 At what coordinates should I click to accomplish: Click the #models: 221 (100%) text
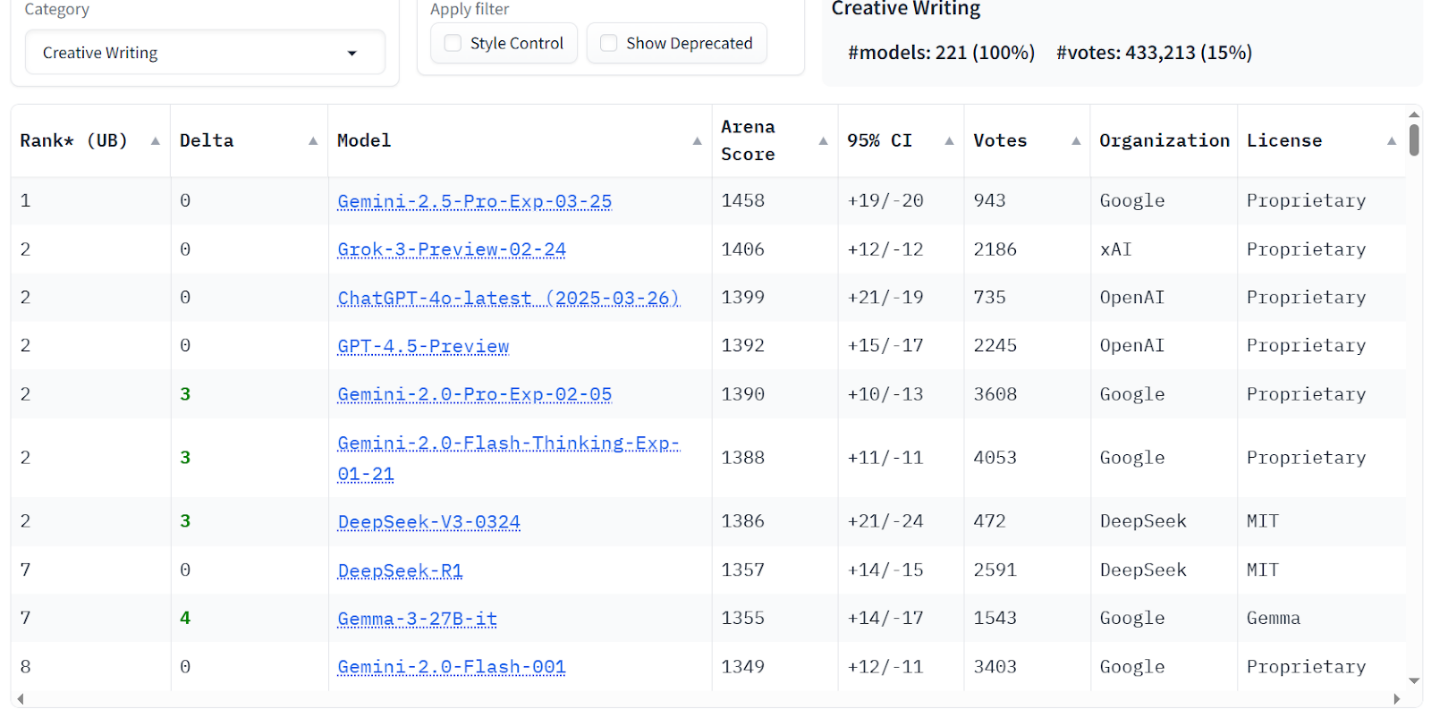pos(941,53)
